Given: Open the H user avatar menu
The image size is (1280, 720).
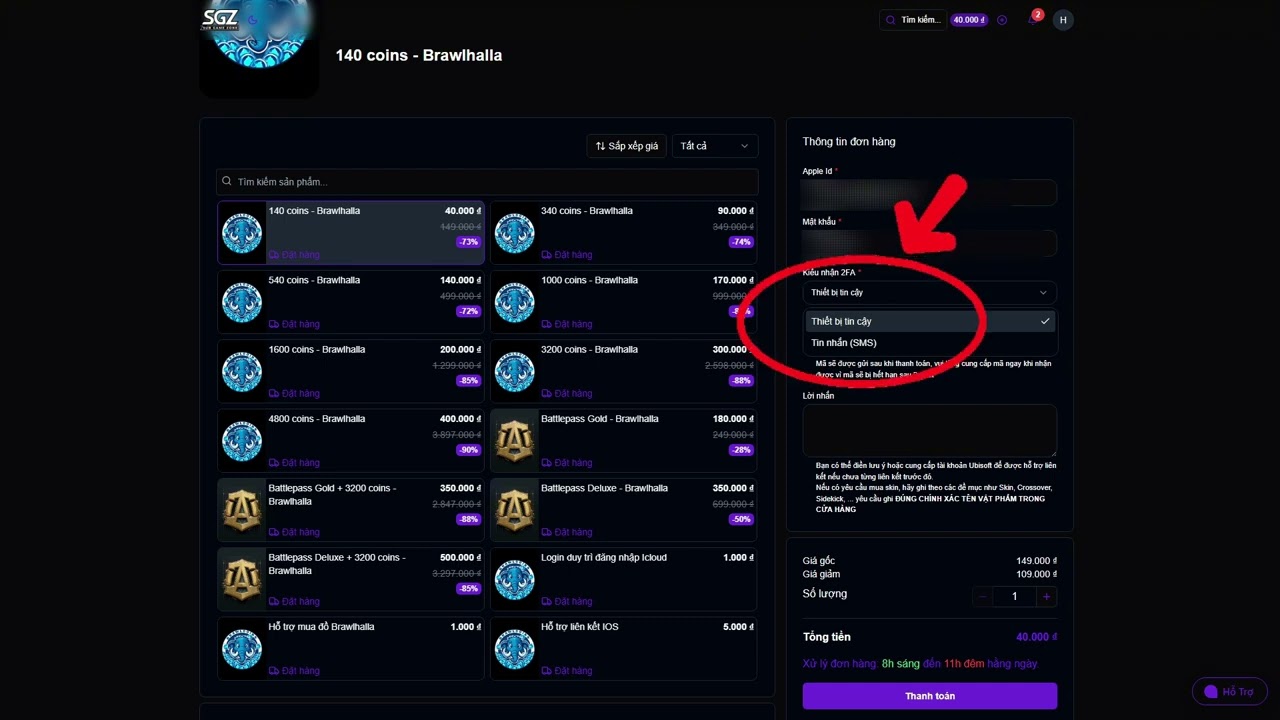Looking at the screenshot, I should pyautogui.click(x=1063, y=20).
